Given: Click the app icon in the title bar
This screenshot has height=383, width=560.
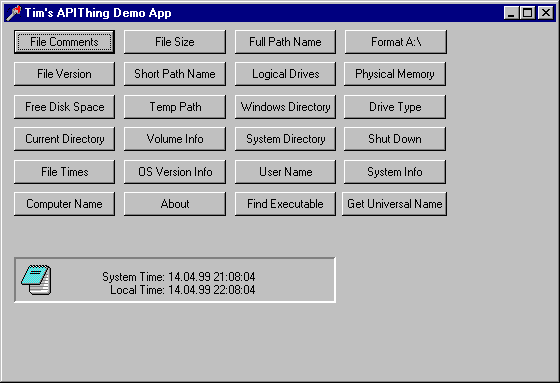Looking at the screenshot, I should click(x=14, y=13).
